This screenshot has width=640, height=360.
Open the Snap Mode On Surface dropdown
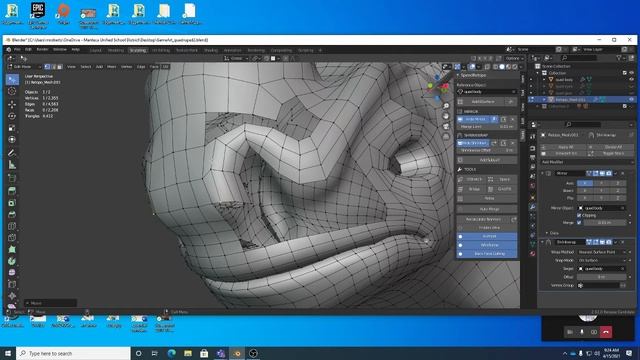(x=602, y=260)
